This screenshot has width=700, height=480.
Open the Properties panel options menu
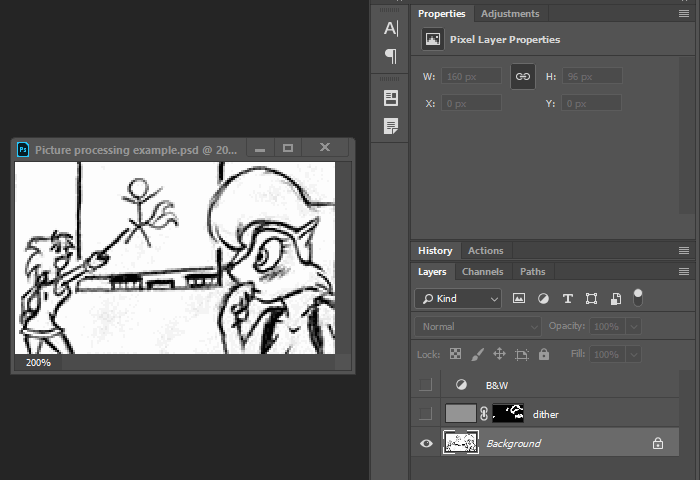click(684, 13)
